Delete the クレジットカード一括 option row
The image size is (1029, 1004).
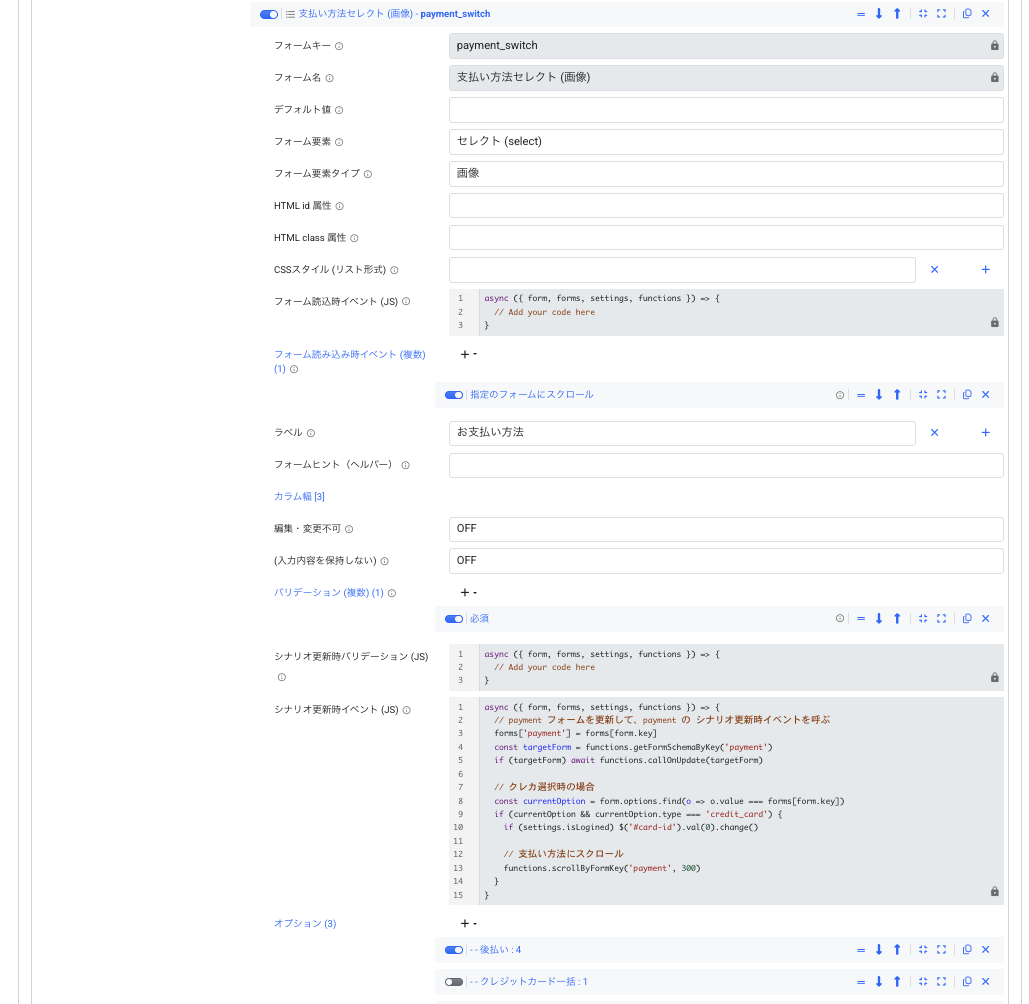(985, 982)
